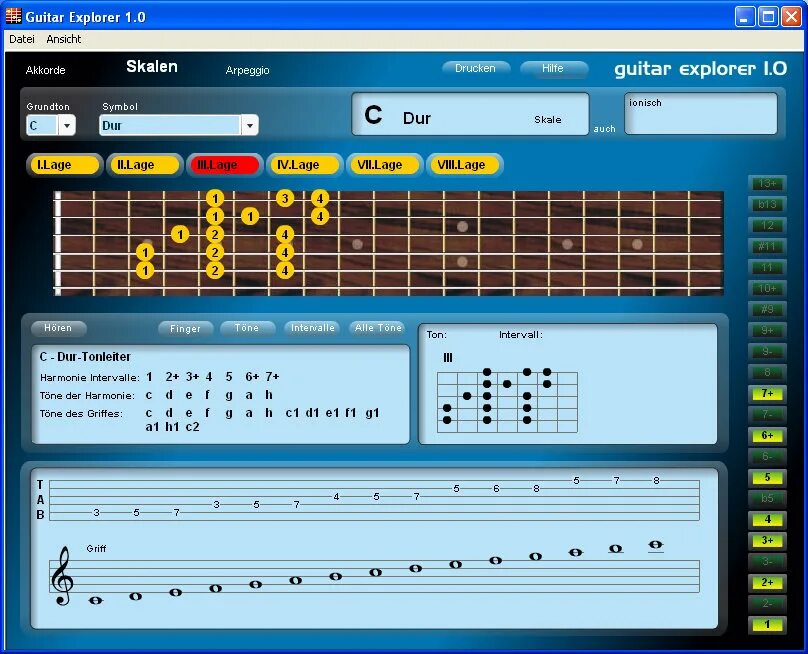Click the ionisch text field

pyautogui.click(x=700, y=114)
